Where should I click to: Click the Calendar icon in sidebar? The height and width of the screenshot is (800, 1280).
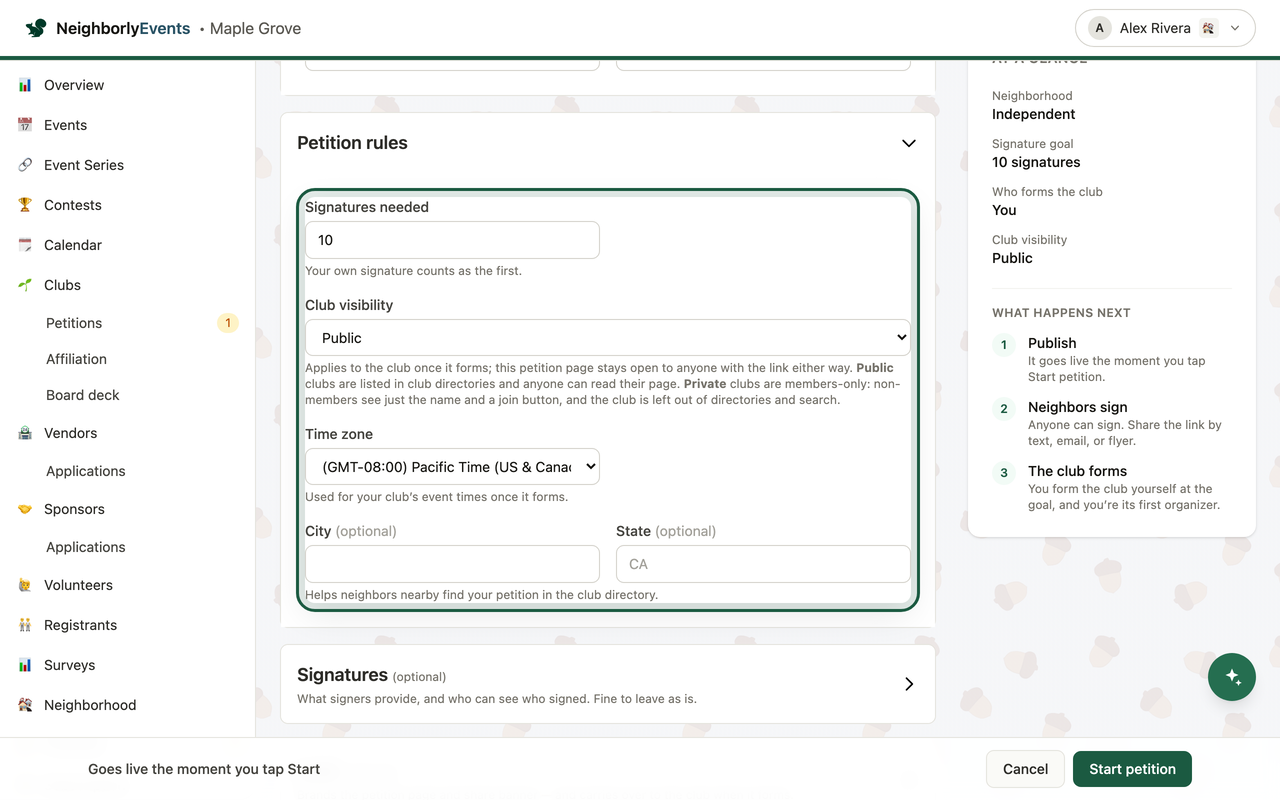point(25,245)
